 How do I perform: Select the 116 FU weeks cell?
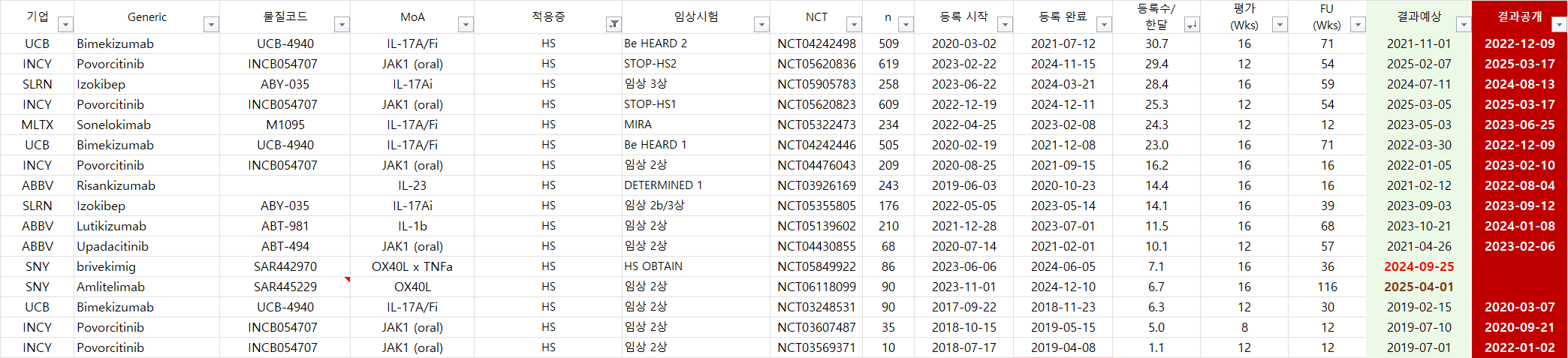pos(1327,287)
